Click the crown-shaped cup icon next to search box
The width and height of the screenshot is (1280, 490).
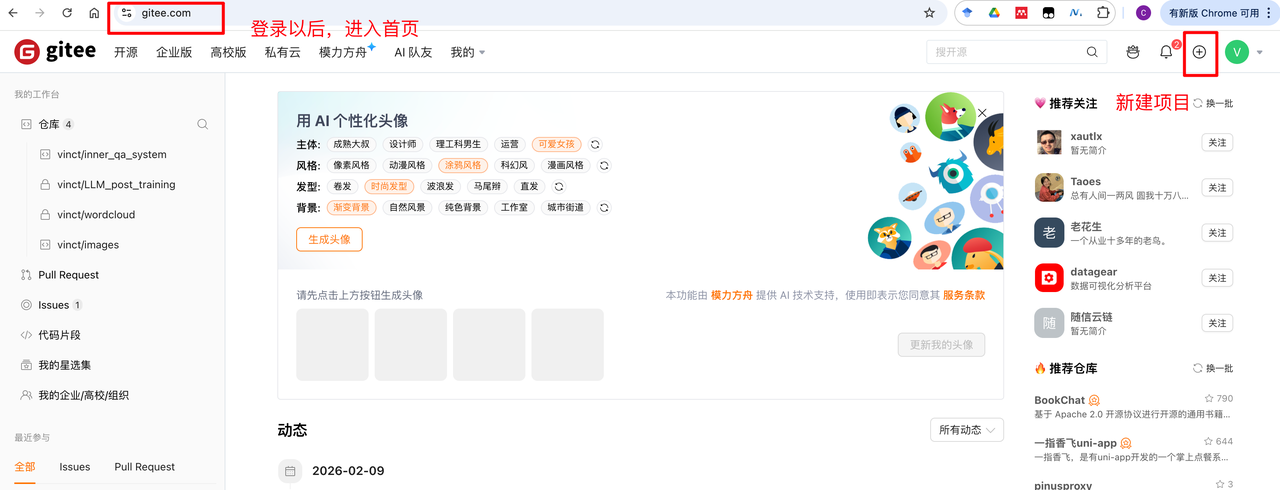tap(1132, 52)
